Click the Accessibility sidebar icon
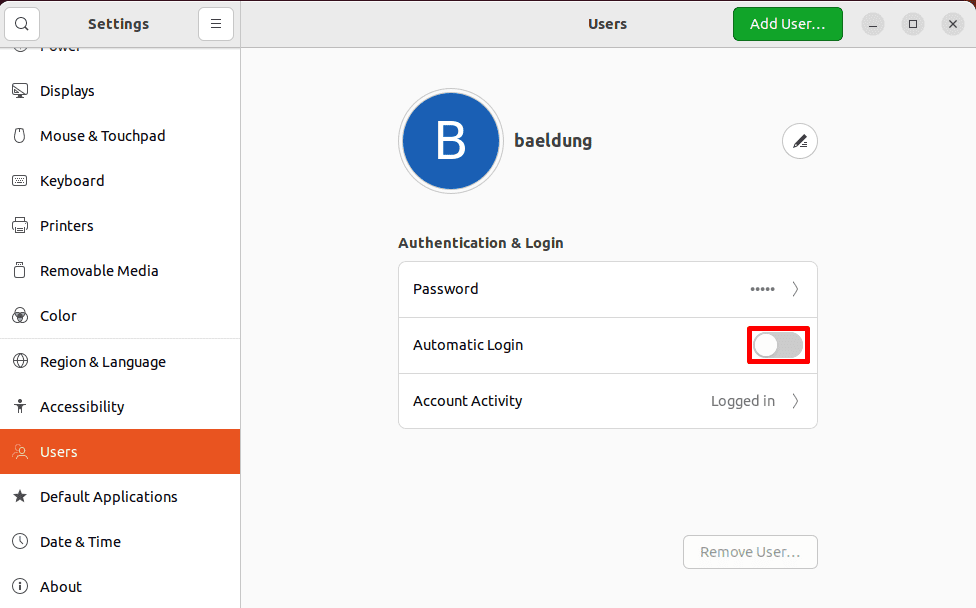 21,406
